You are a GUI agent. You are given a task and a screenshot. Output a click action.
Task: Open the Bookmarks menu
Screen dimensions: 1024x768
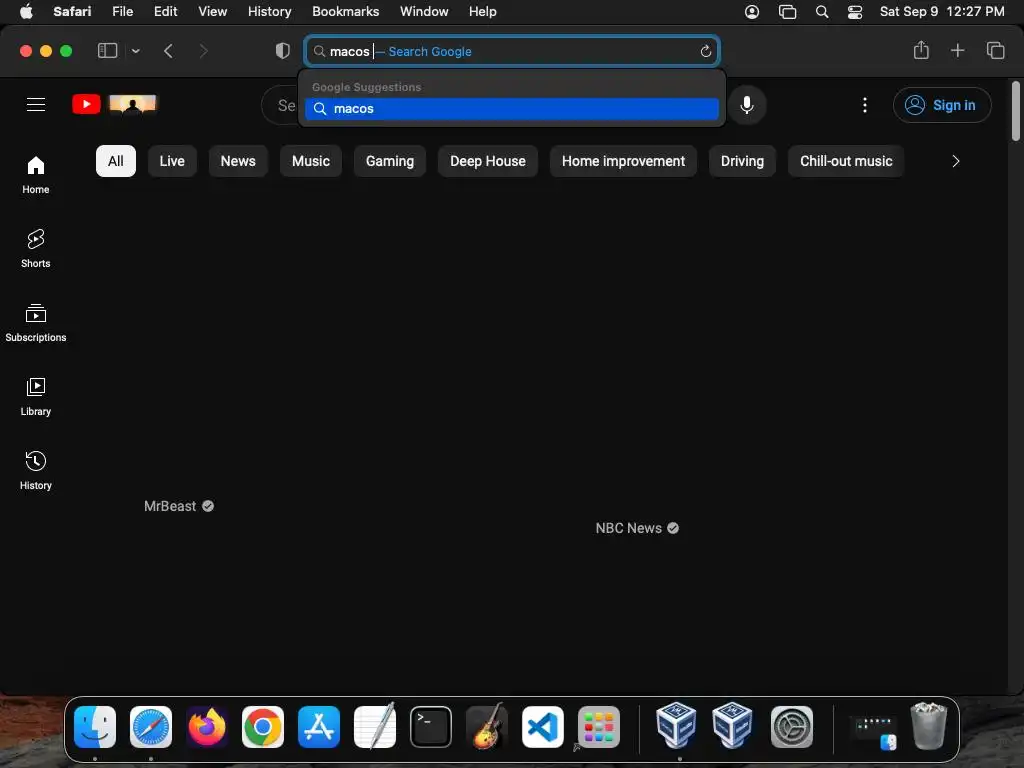click(345, 11)
